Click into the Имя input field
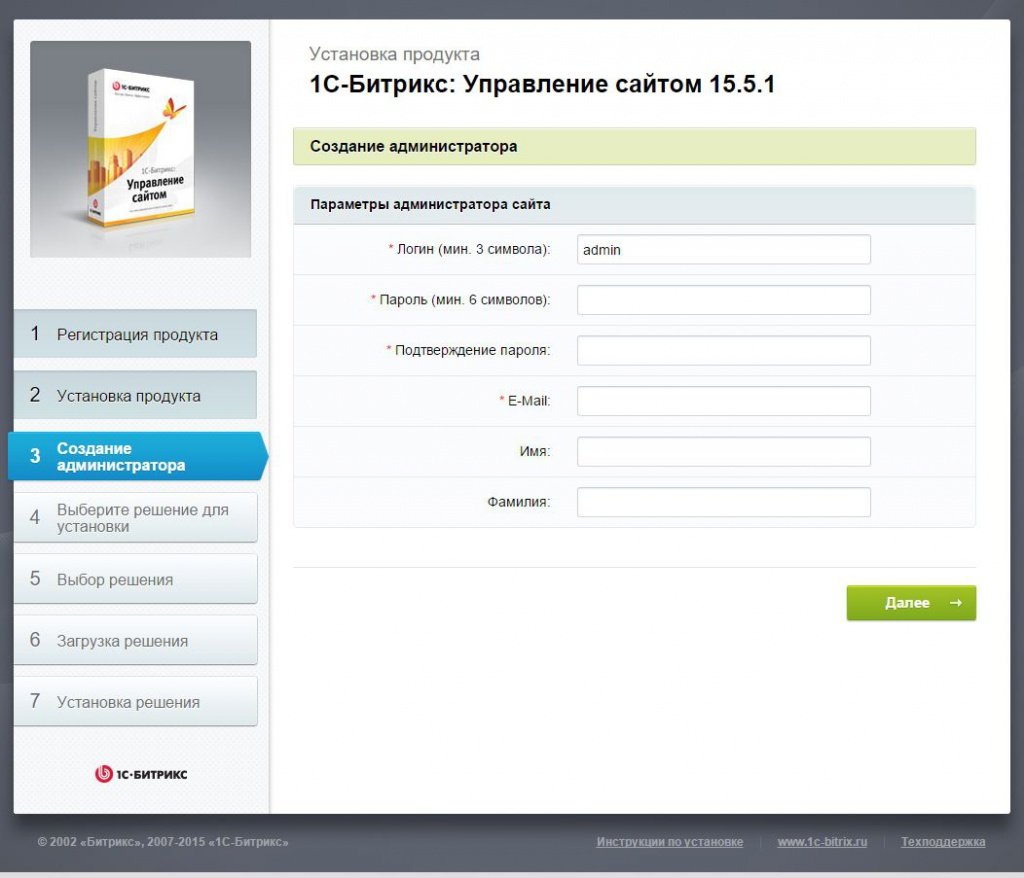Screen dimensions: 1024x878 coord(724,451)
